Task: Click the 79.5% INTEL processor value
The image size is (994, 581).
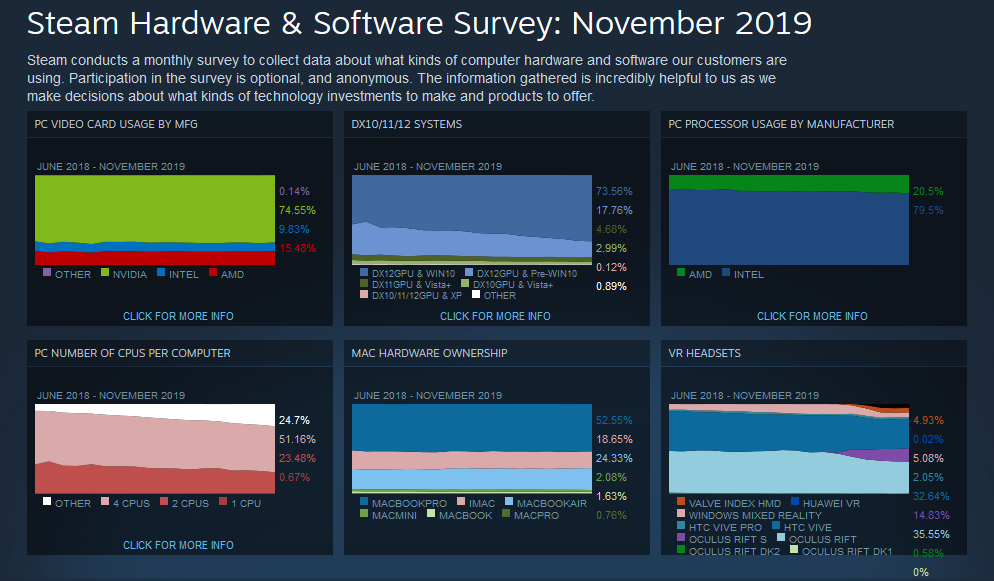Action: (x=928, y=210)
